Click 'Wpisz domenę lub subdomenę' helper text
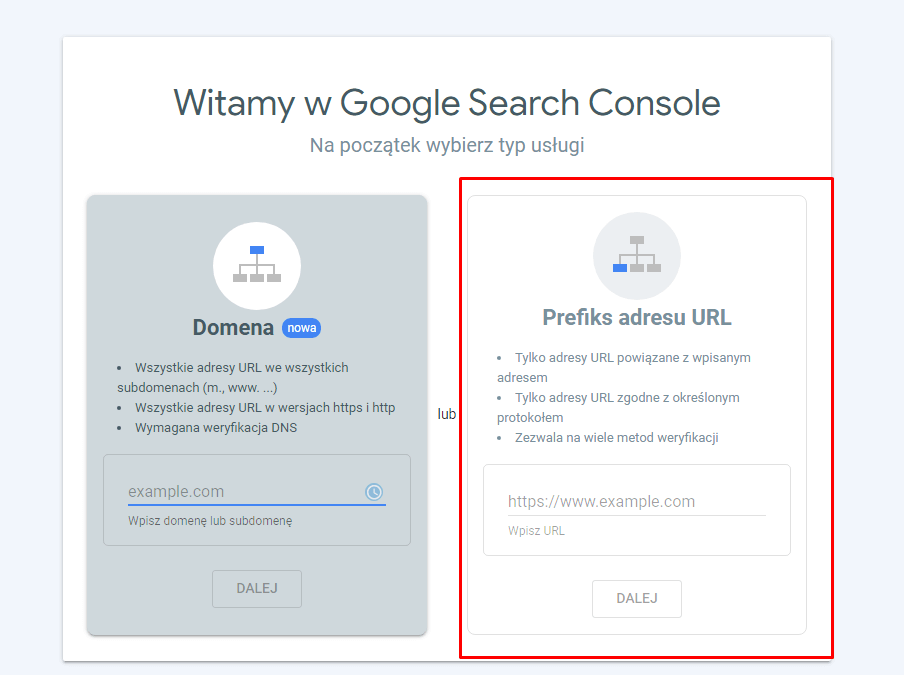Screen dimensions: 904x675 [x=210, y=521]
